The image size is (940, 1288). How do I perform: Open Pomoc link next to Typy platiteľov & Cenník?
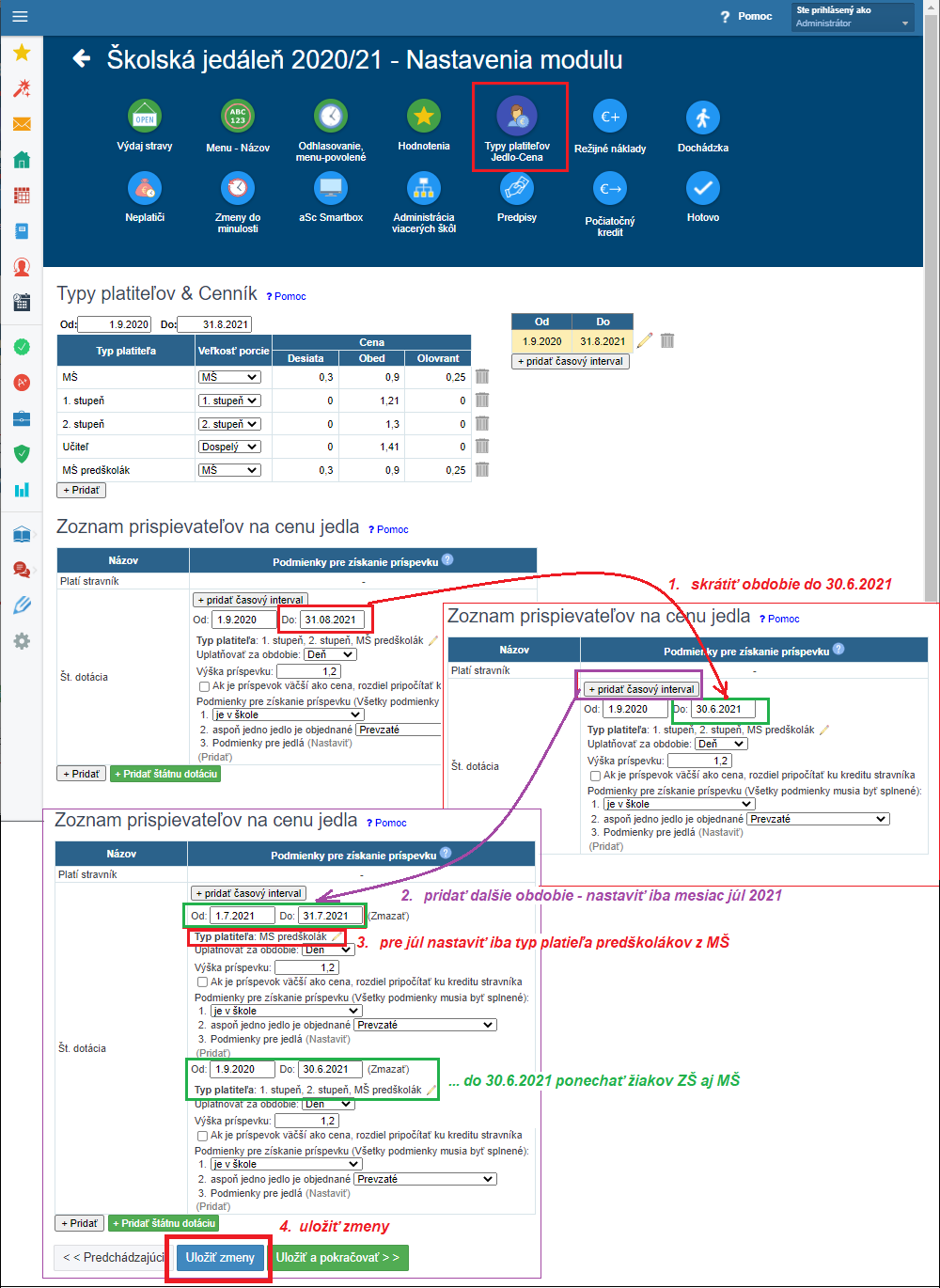tap(286, 296)
